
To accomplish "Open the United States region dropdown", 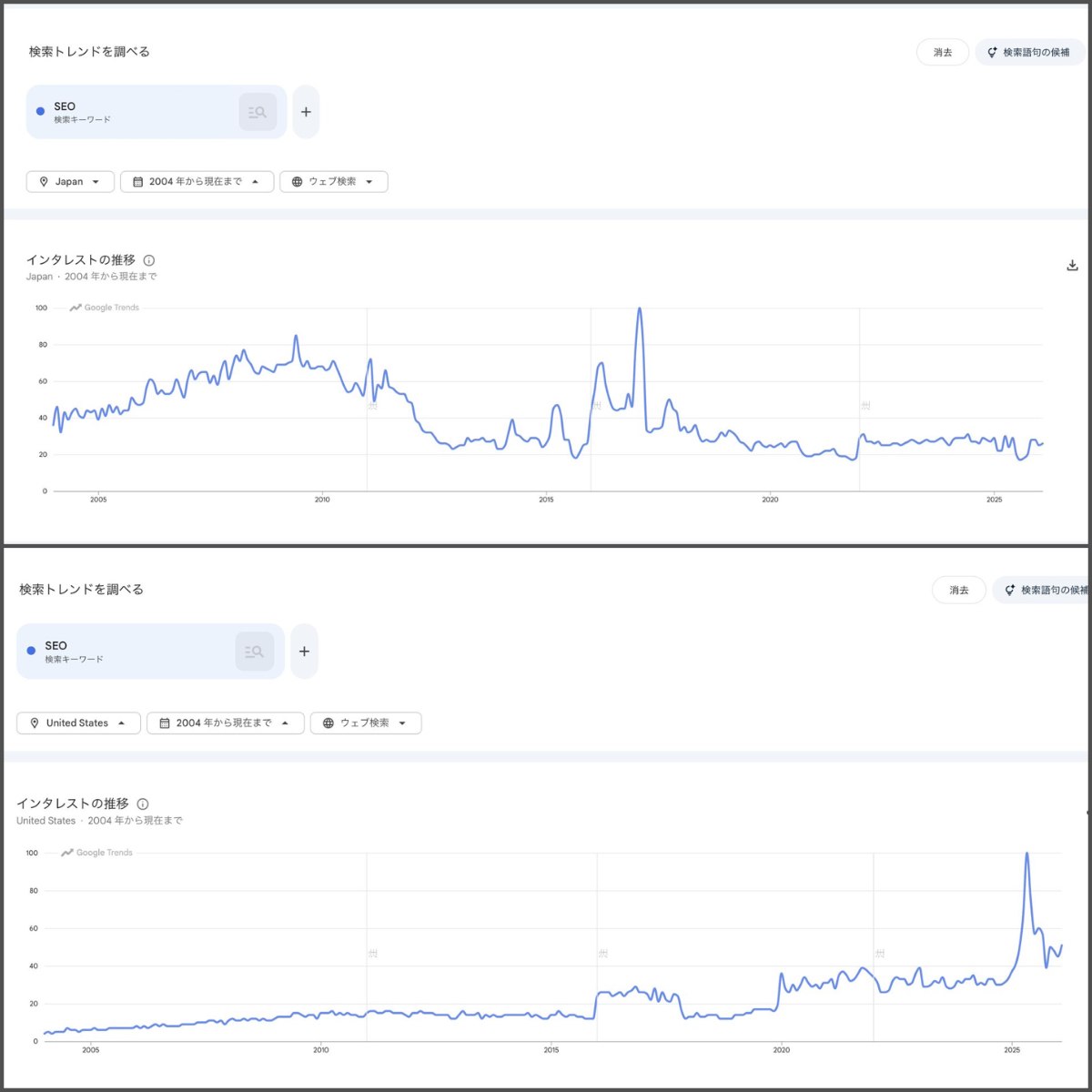I will coord(78,723).
